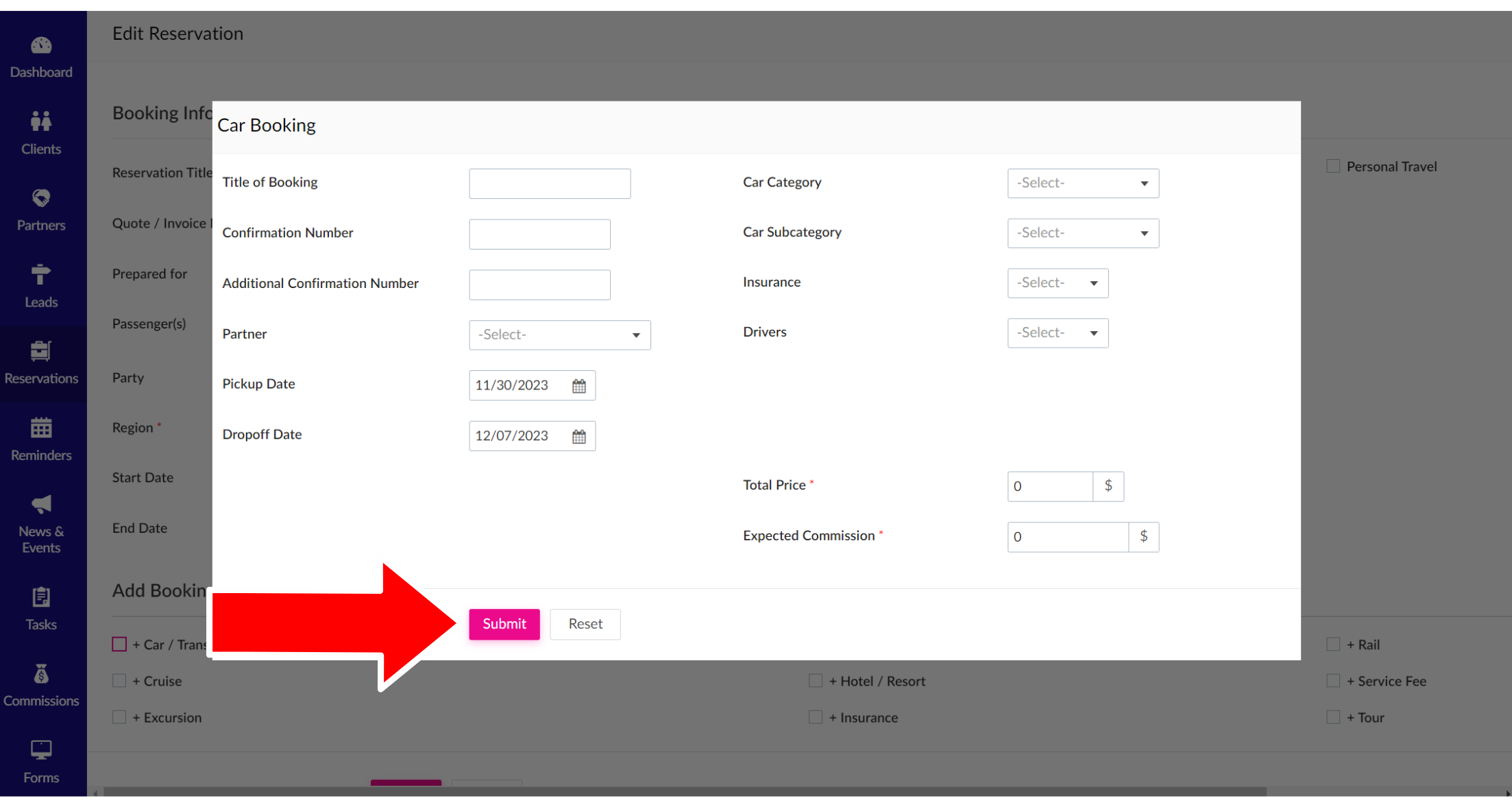This screenshot has height=805, width=1512.
Task: Open Partners handshake icon
Action: tap(41, 199)
